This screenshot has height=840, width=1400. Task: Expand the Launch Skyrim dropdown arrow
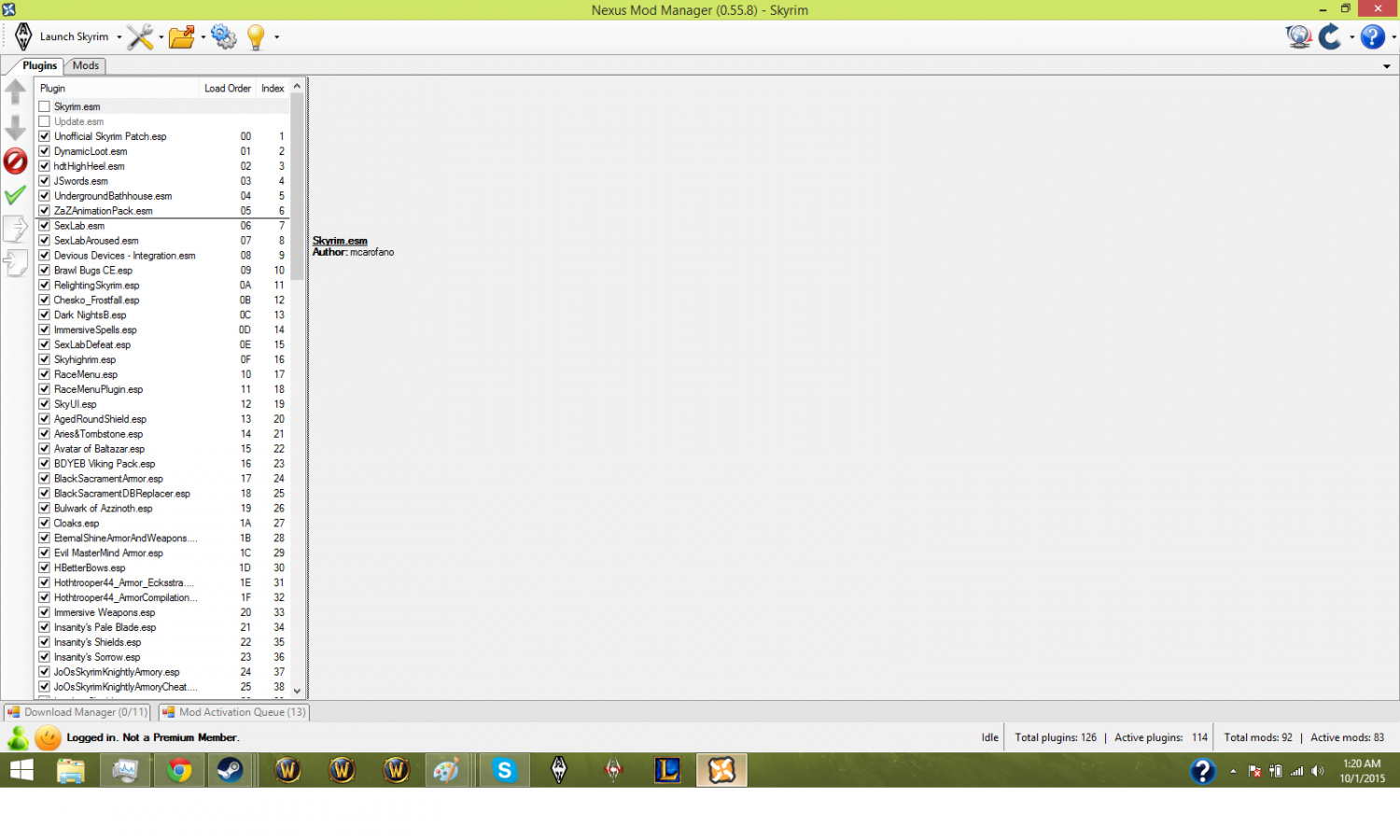click(119, 37)
